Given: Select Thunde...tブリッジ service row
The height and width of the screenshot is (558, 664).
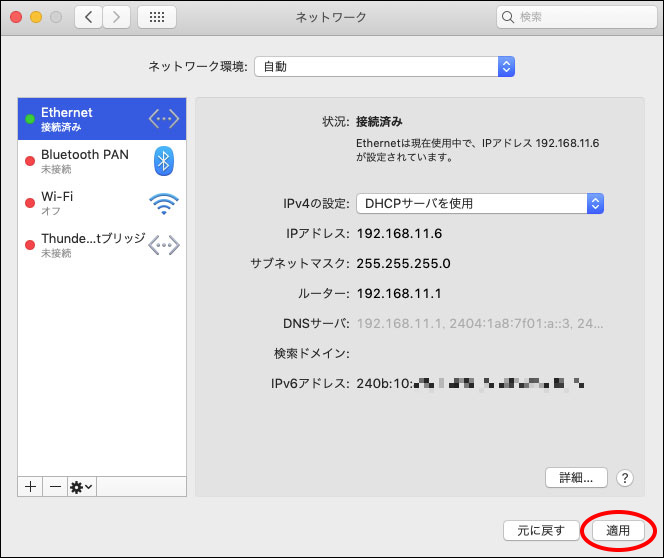Looking at the screenshot, I should [102, 245].
